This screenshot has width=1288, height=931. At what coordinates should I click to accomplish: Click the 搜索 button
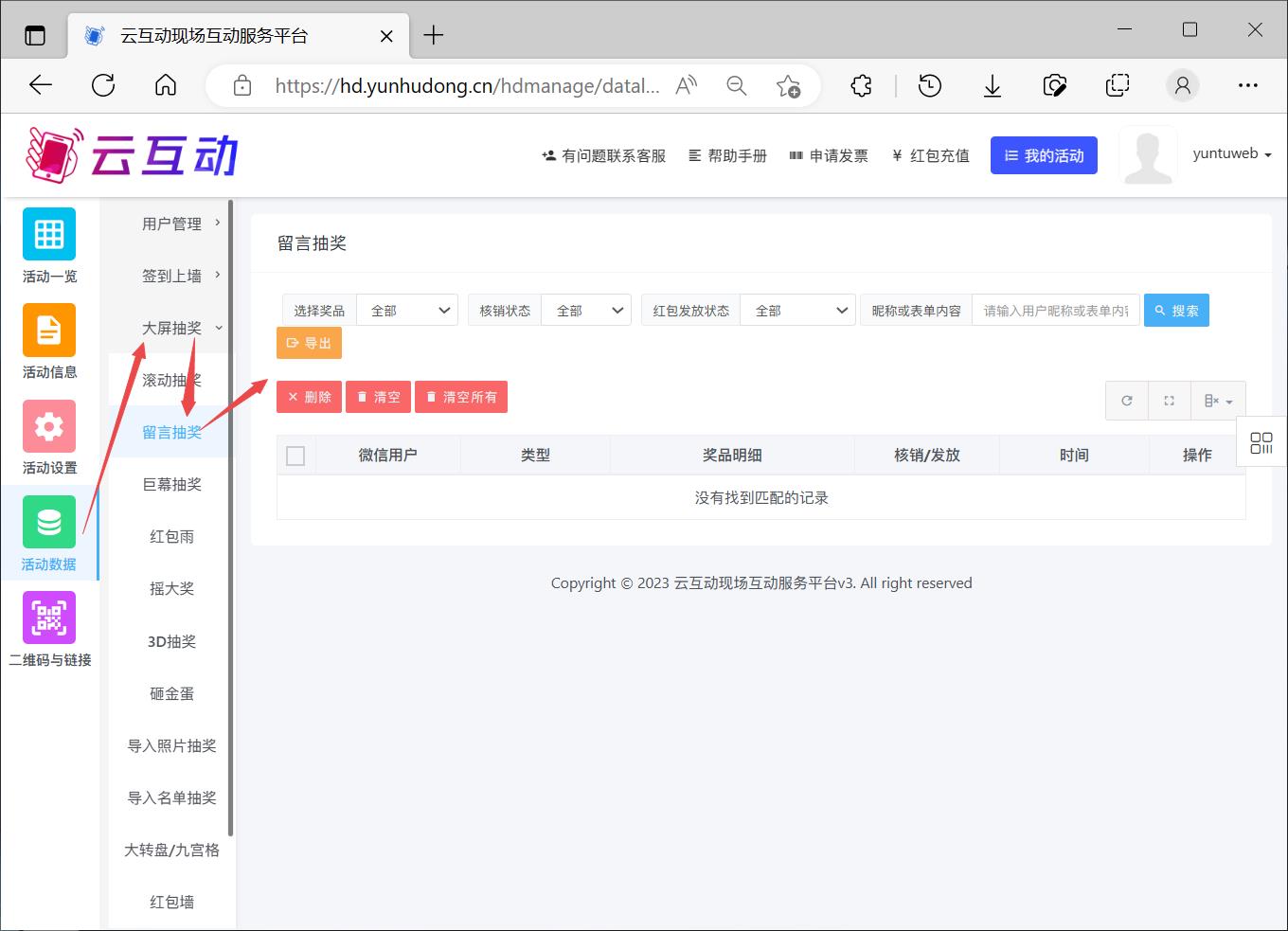click(x=1176, y=311)
